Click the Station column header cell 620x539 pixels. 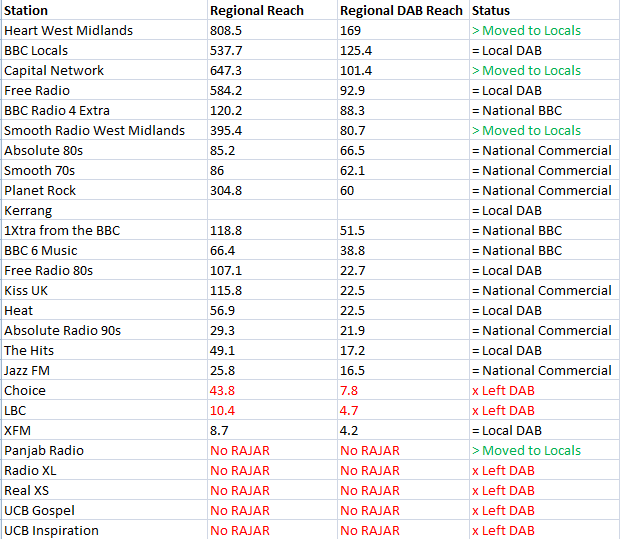(104, 10)
